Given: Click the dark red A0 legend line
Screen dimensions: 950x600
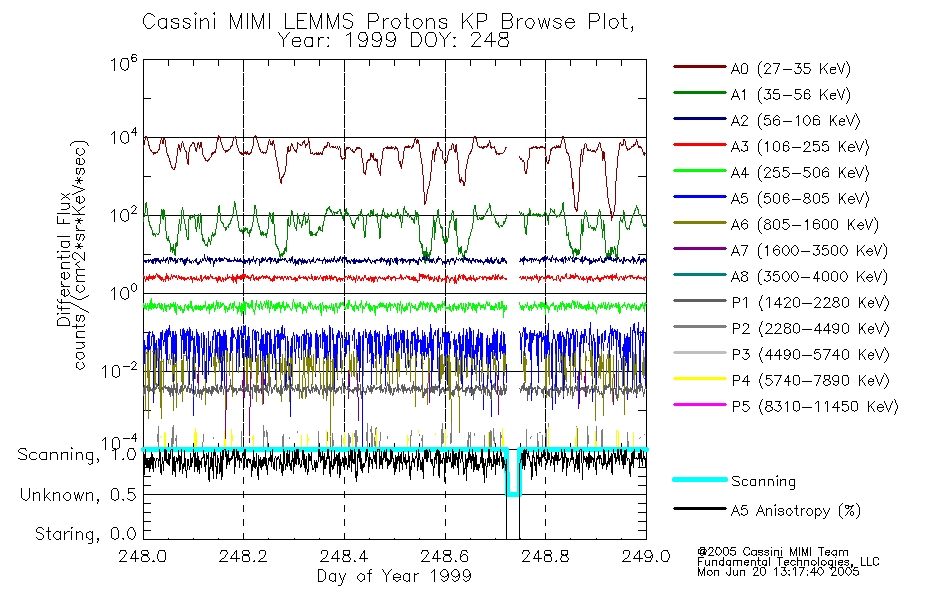Looking at the screenshot, I should 699,67.
